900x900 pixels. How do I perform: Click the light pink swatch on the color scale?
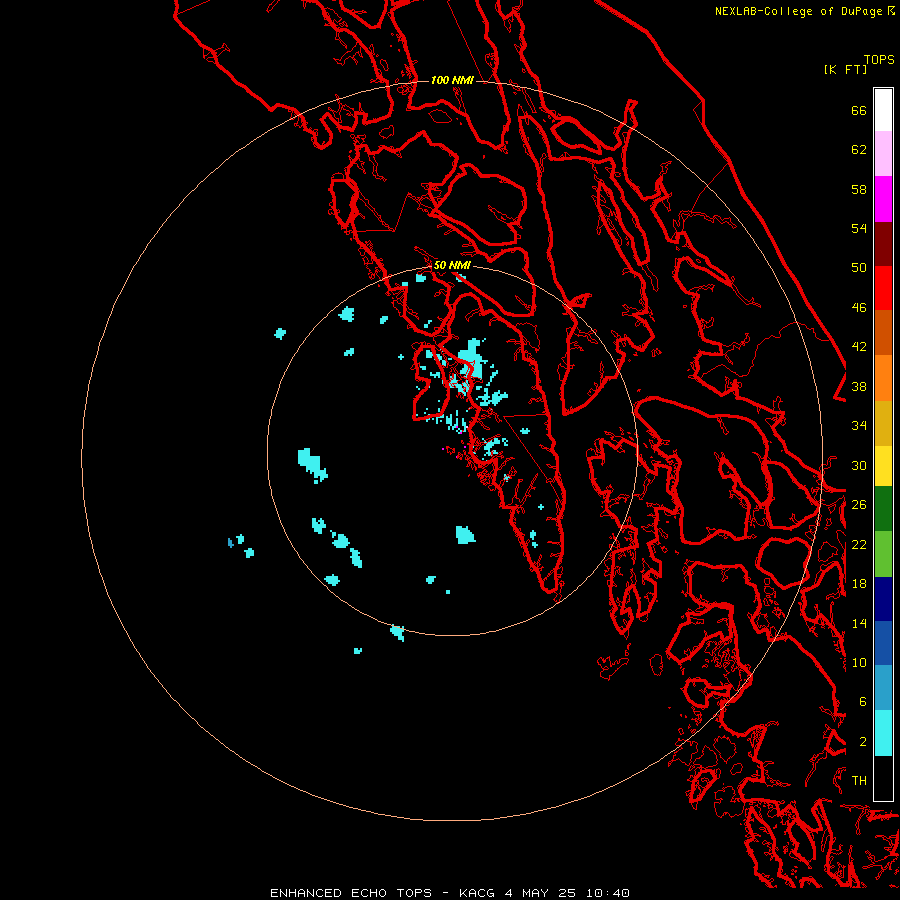click(x=883, y=154)
